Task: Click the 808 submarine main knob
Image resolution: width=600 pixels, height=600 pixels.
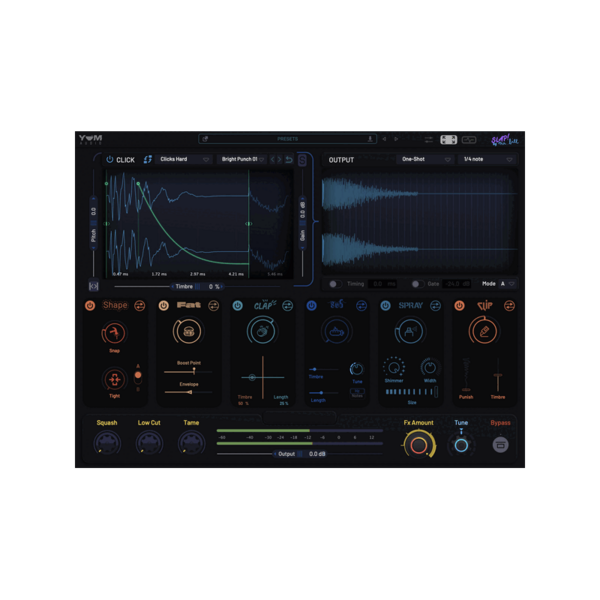Action: (x=336, y=331)
